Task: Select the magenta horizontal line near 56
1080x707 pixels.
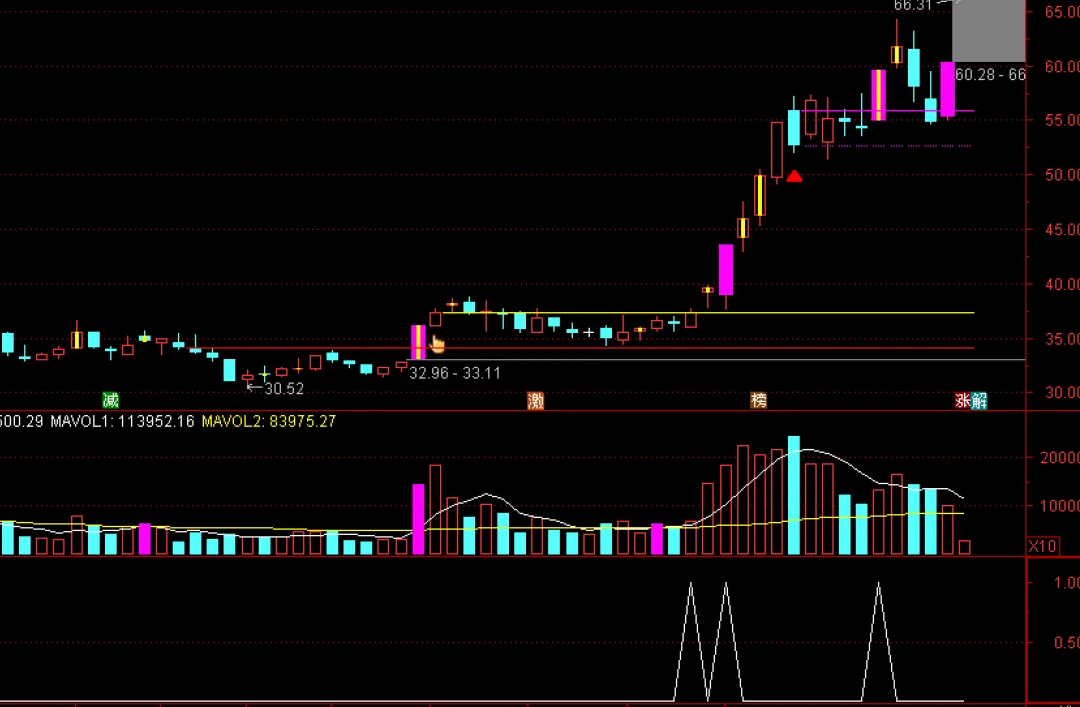Action: point(887,110)
